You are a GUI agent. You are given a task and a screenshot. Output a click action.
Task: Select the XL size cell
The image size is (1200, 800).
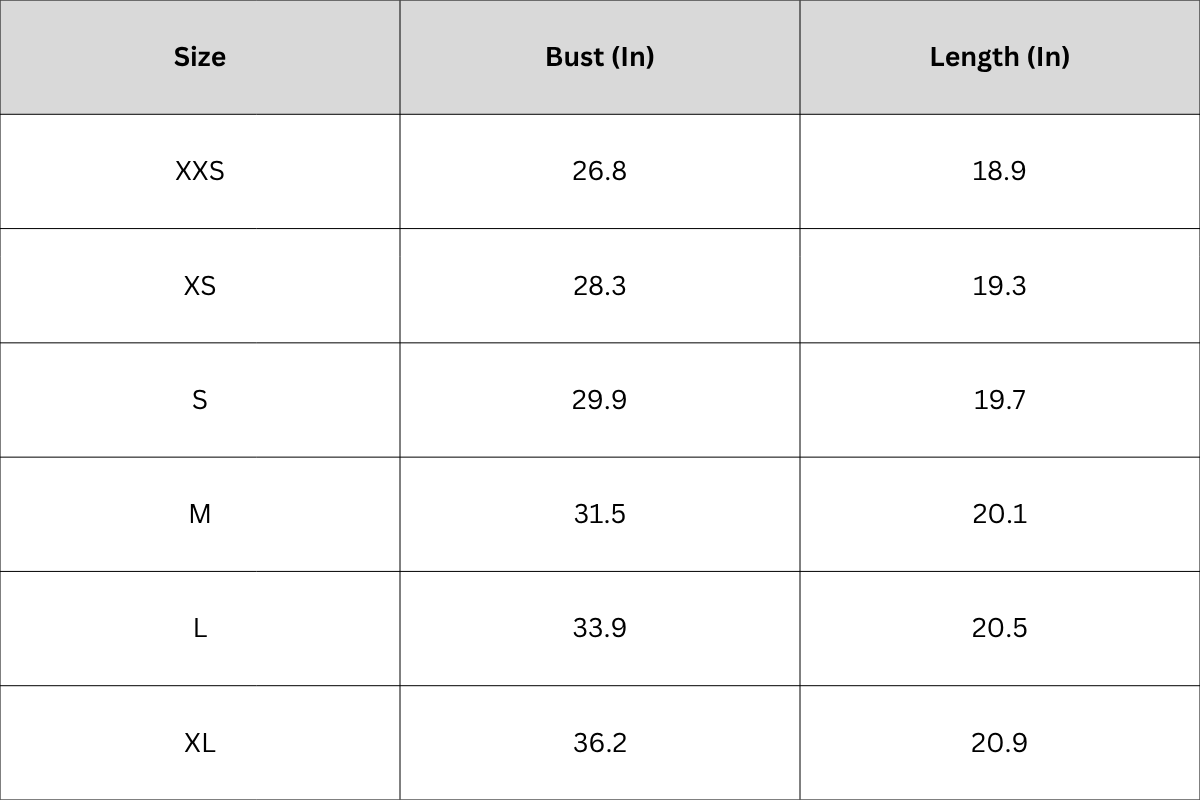pos(200,743)
